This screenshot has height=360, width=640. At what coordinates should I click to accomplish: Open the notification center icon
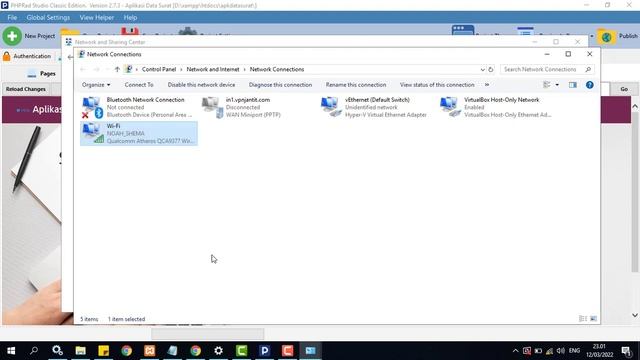click(x=626, y=351)
